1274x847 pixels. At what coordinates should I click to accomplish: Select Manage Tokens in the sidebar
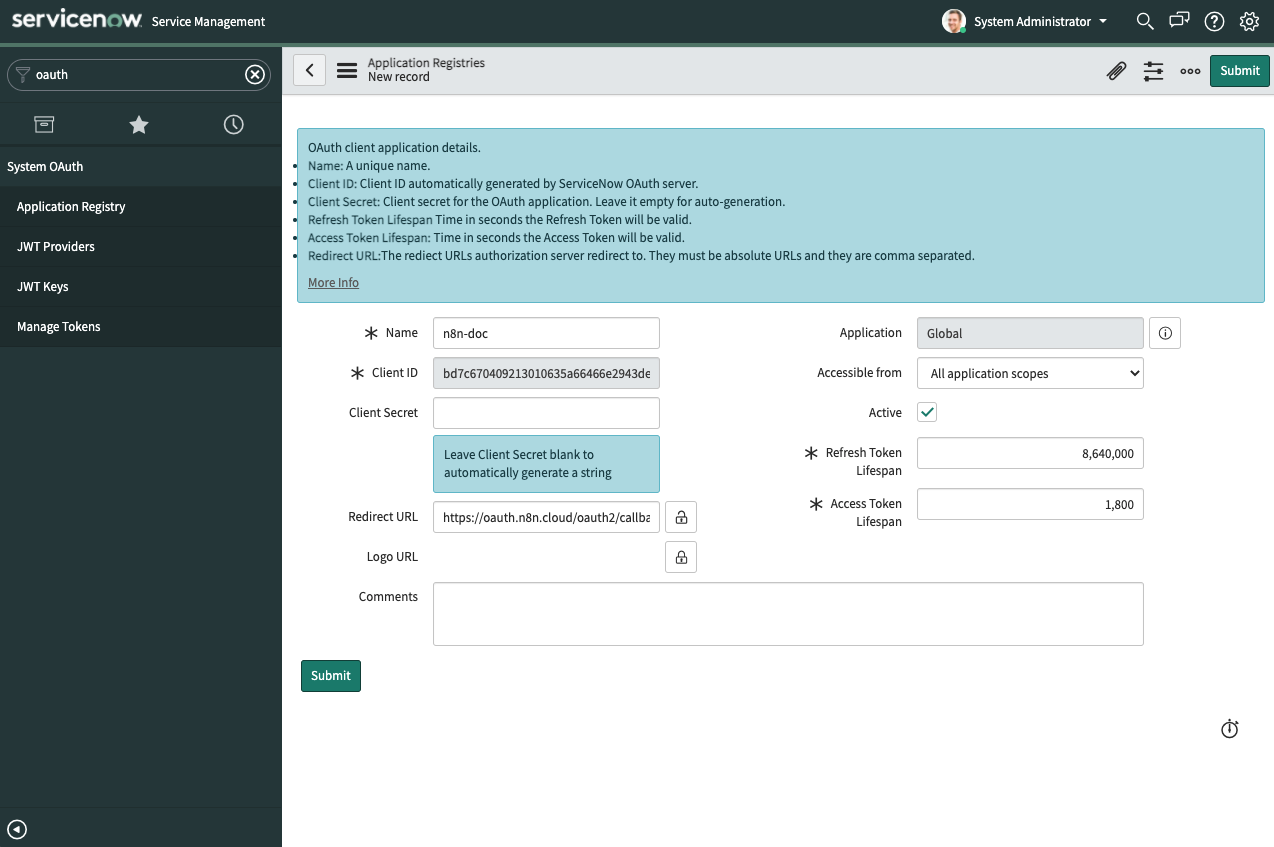coord(59,326)
